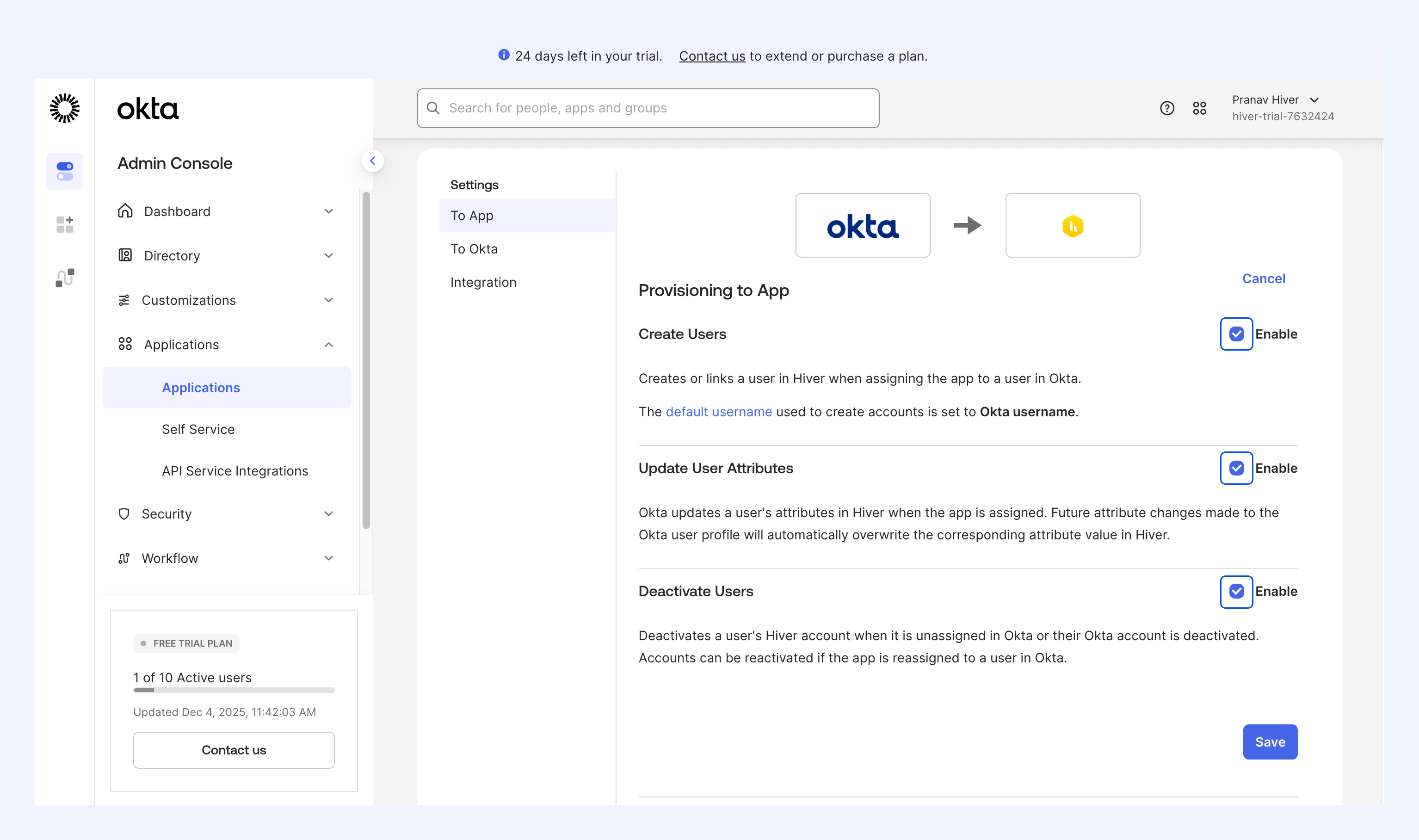Click the FREE TRIAL PLAN badge
1419x840 pixels.
pos(186,643)
